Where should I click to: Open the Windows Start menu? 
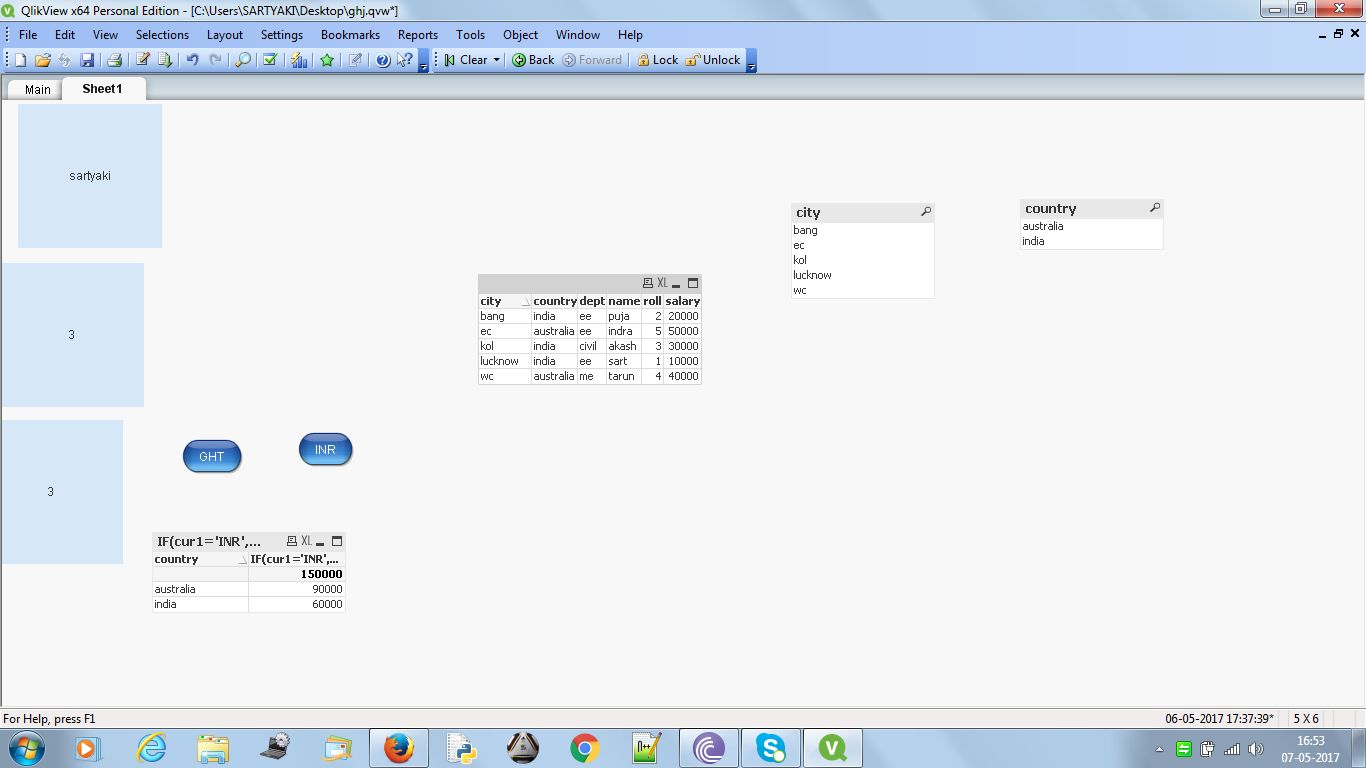[x=26, y=748]
